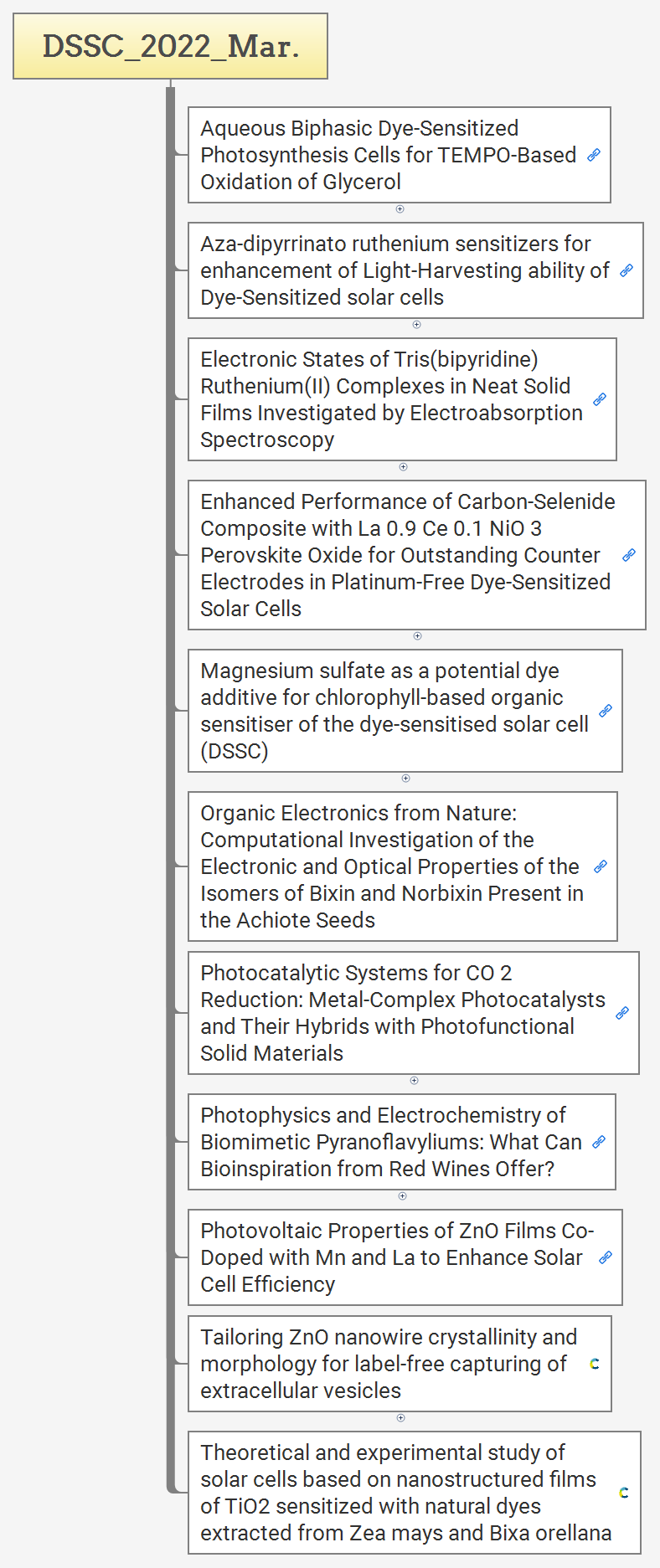Expand the Tris(bipyridine) Ruthenium(II) node
Screen dimensions: 660x1568
[x=403, y=467]
